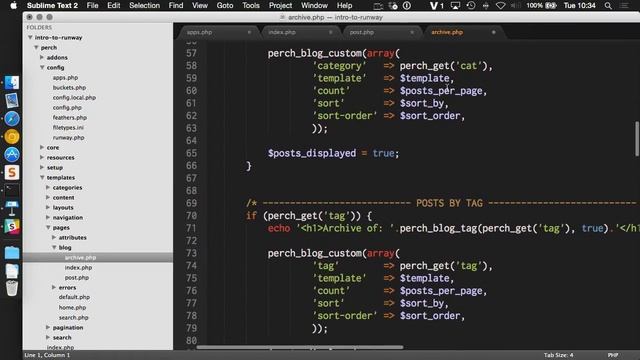The width and height of the screenshot is (640, 360).
Task: Click the Sublime Text dock icon
Action: coord(12,172)
